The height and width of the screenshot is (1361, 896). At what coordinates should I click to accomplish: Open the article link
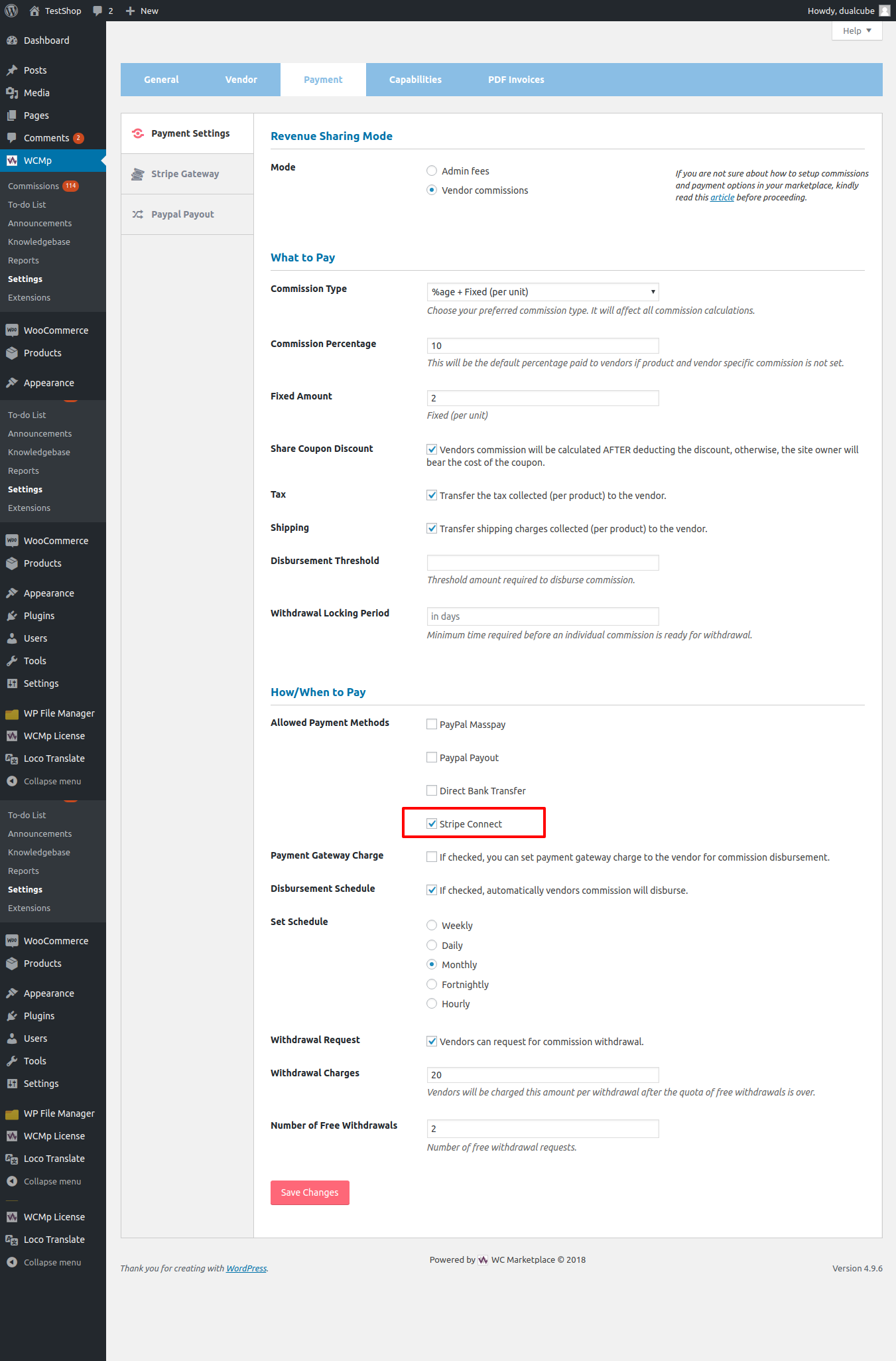click(x=722, y=198)
